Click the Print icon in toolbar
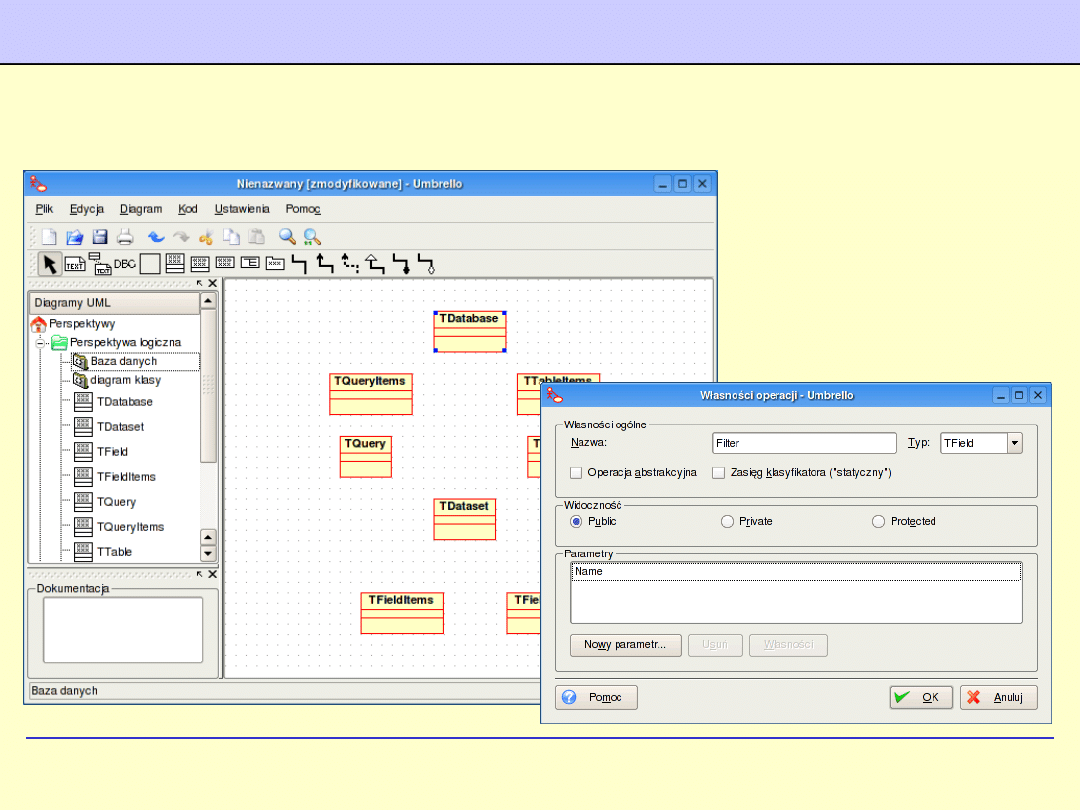 (125, 237)
